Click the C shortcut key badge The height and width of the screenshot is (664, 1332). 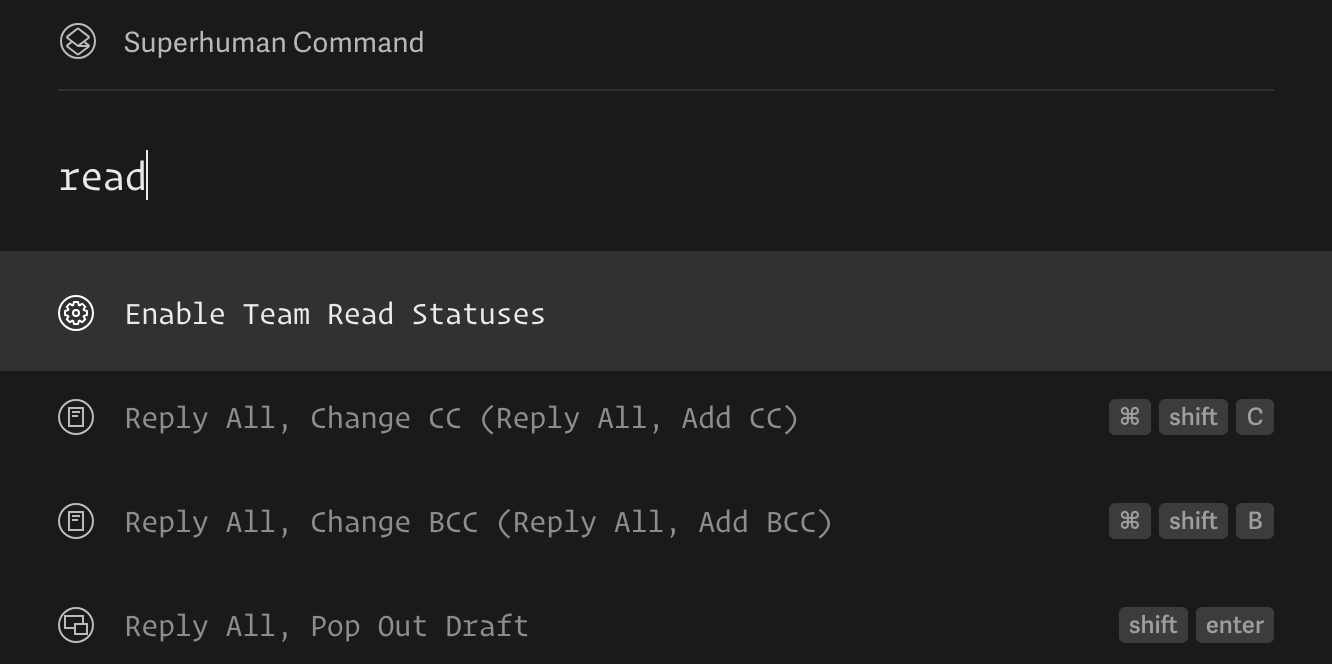[x=1255, y=417]
